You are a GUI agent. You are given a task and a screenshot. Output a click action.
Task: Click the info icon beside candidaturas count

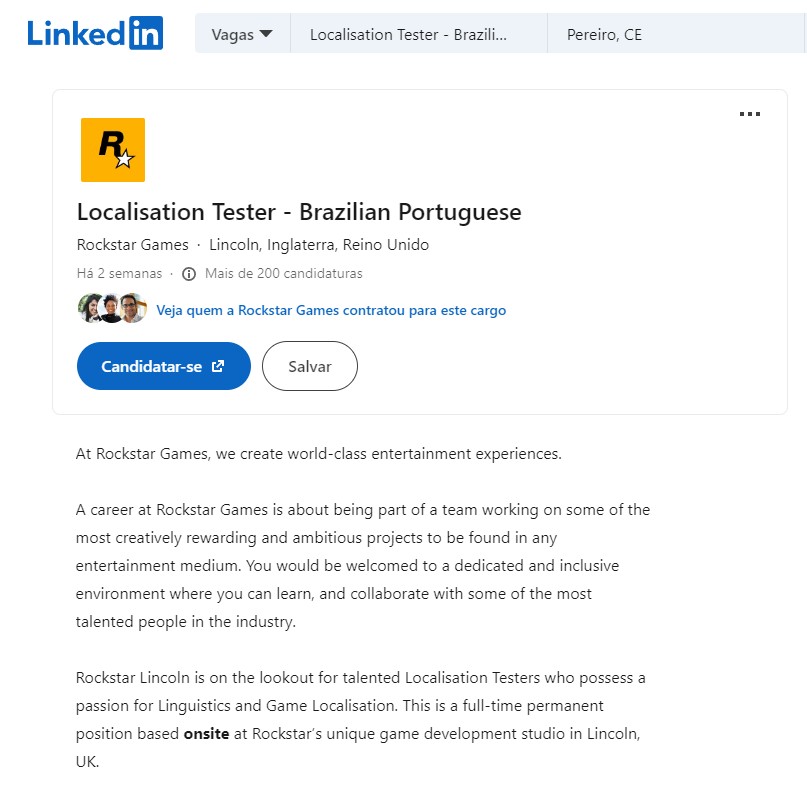[189, 274]
